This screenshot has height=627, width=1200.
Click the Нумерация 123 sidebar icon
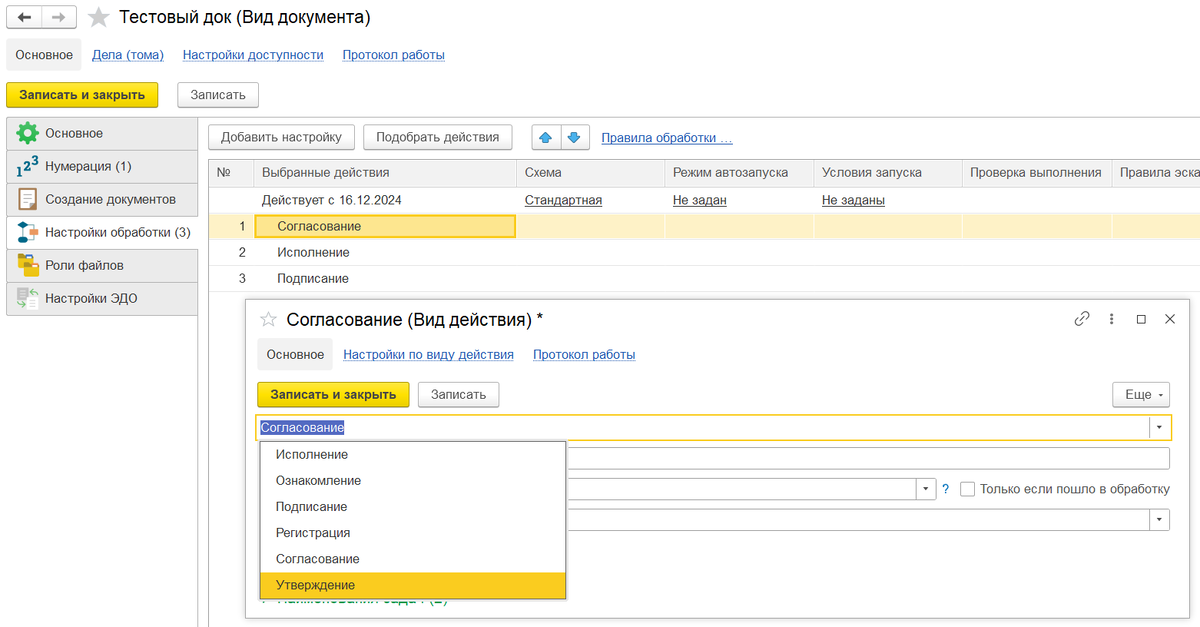(27, 166)
